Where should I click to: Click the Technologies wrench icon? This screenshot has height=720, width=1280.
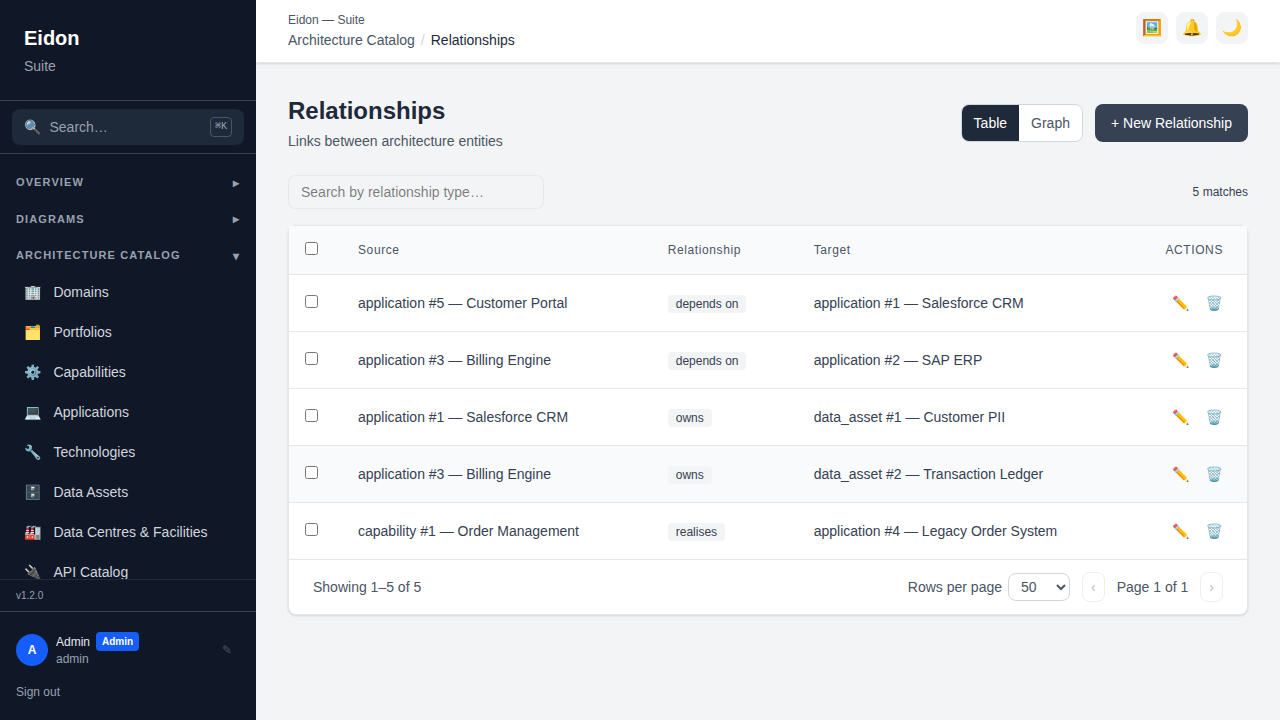click(x=33, y=452)
